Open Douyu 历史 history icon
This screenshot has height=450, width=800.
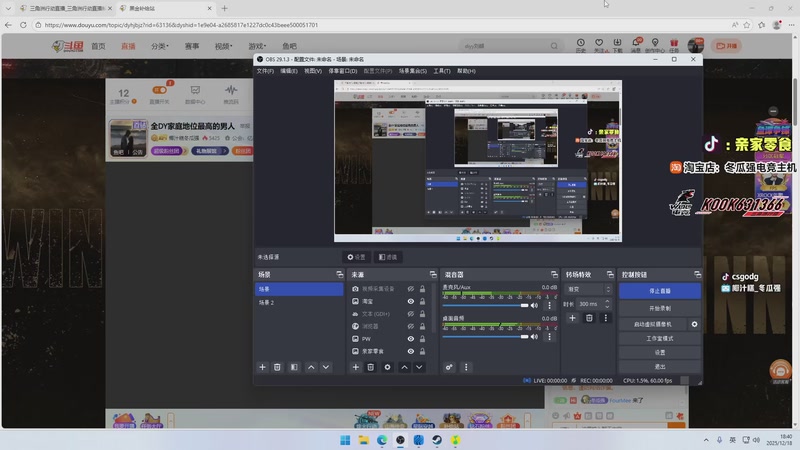[581, 45]
